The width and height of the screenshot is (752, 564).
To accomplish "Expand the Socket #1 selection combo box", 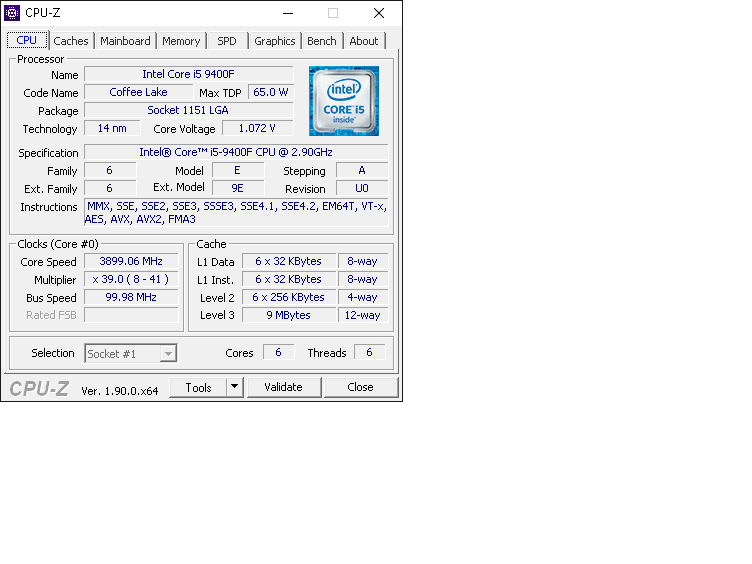I will click(131, 353).
